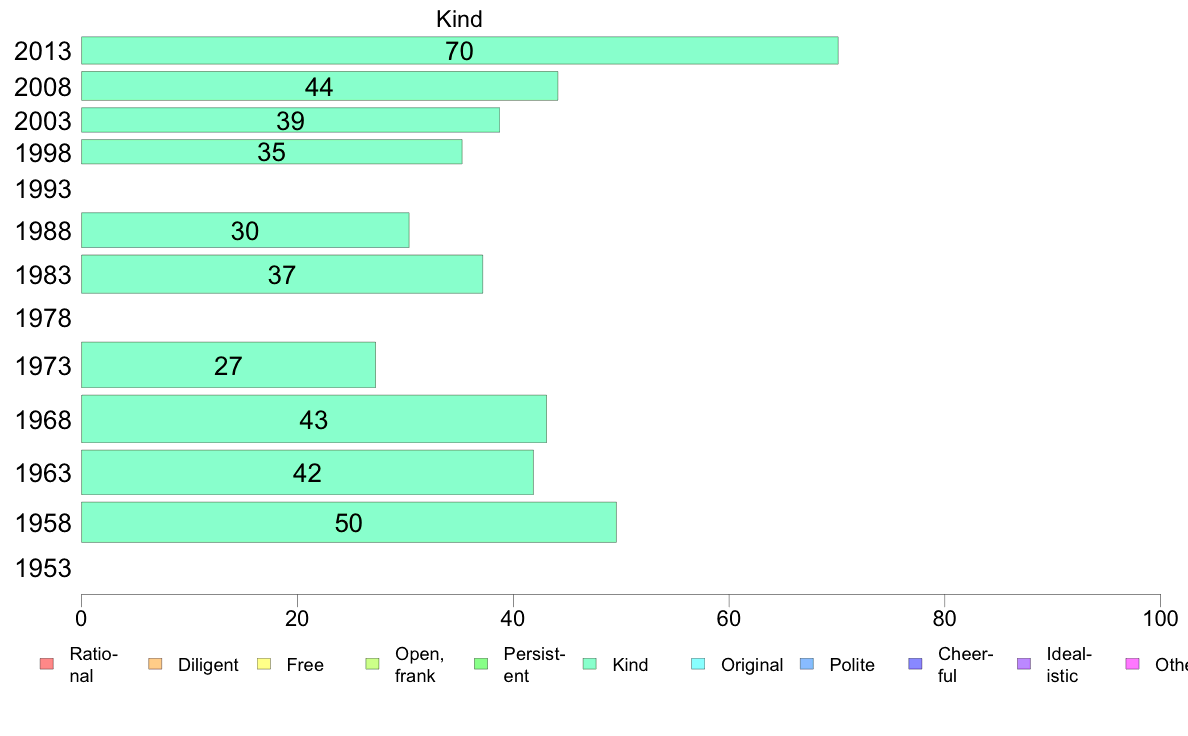The image size is (1188, 736).
Task: Select the Diligent legend swatch
Action: coord(155,664)
